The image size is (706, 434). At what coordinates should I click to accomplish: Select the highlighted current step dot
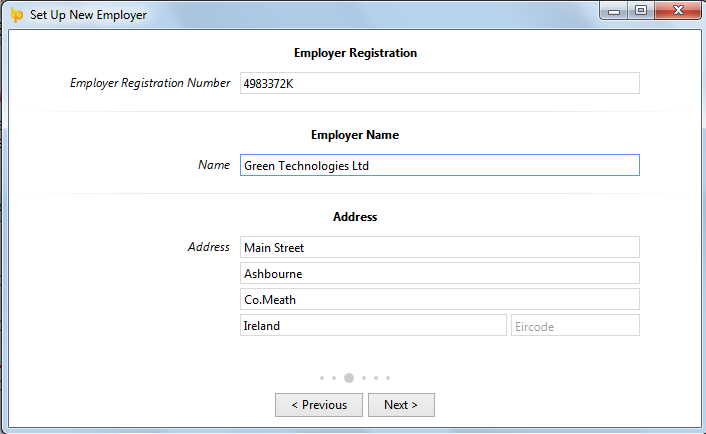pyautogui.click(x=349, y=378)
